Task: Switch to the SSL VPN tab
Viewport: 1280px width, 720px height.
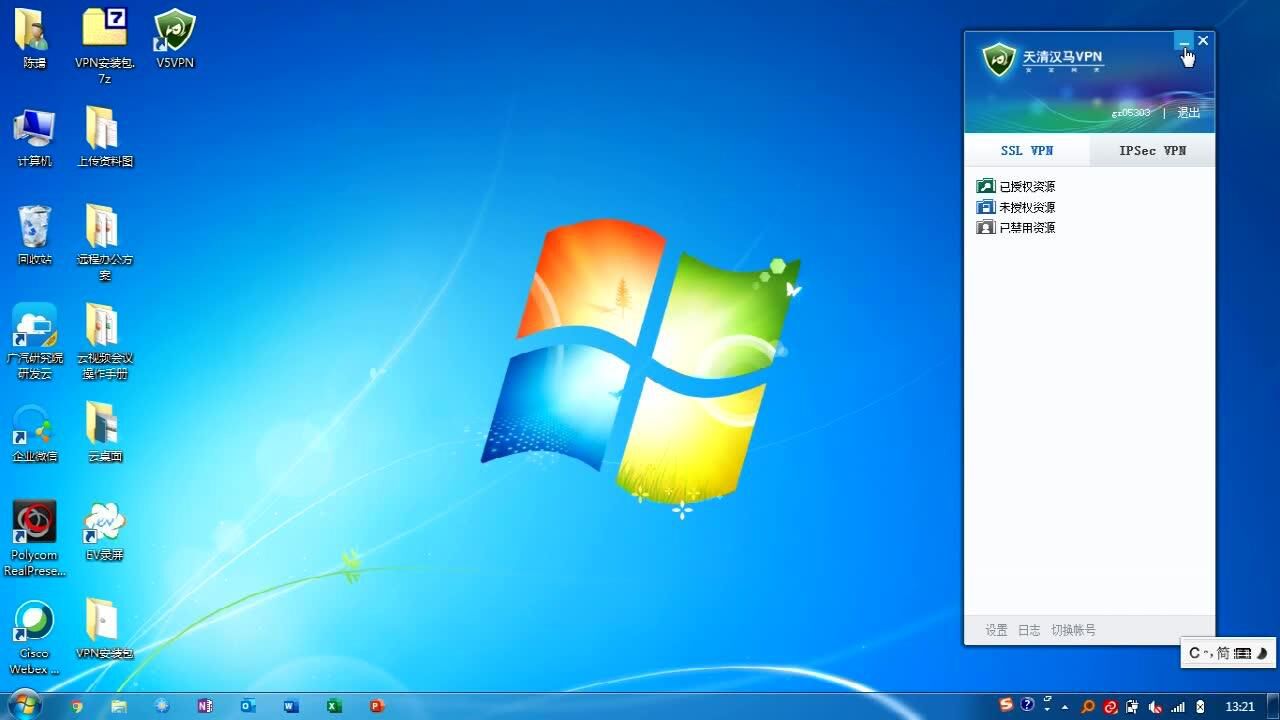Action: (1027, 151)
